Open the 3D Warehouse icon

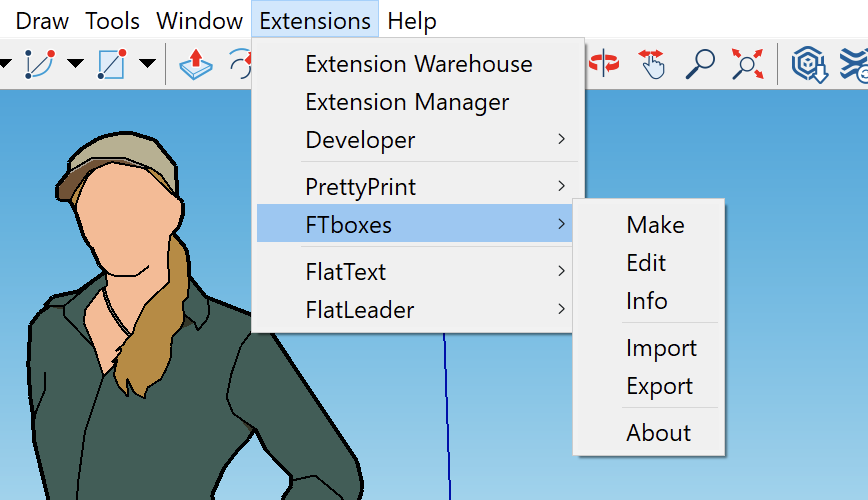807,65
